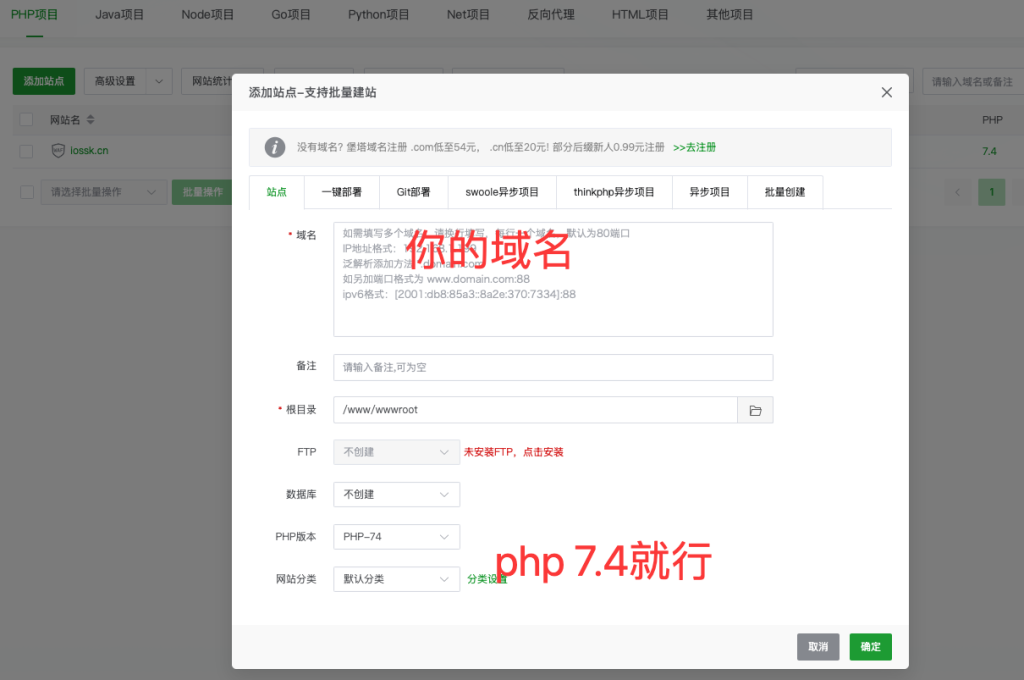
Task: Click the info icon in the domain banner
Action: point(275,147)
